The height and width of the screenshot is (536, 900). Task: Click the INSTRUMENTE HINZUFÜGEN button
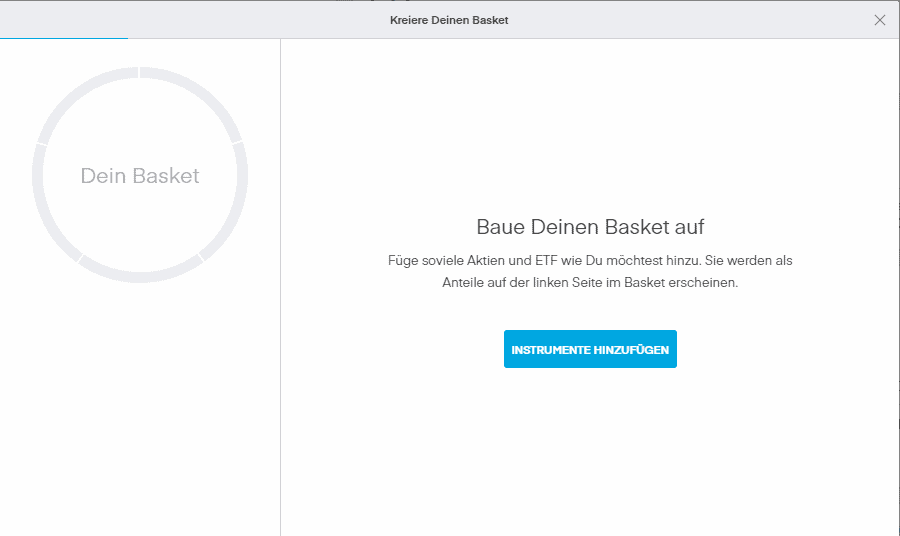(x=590, y=350)
